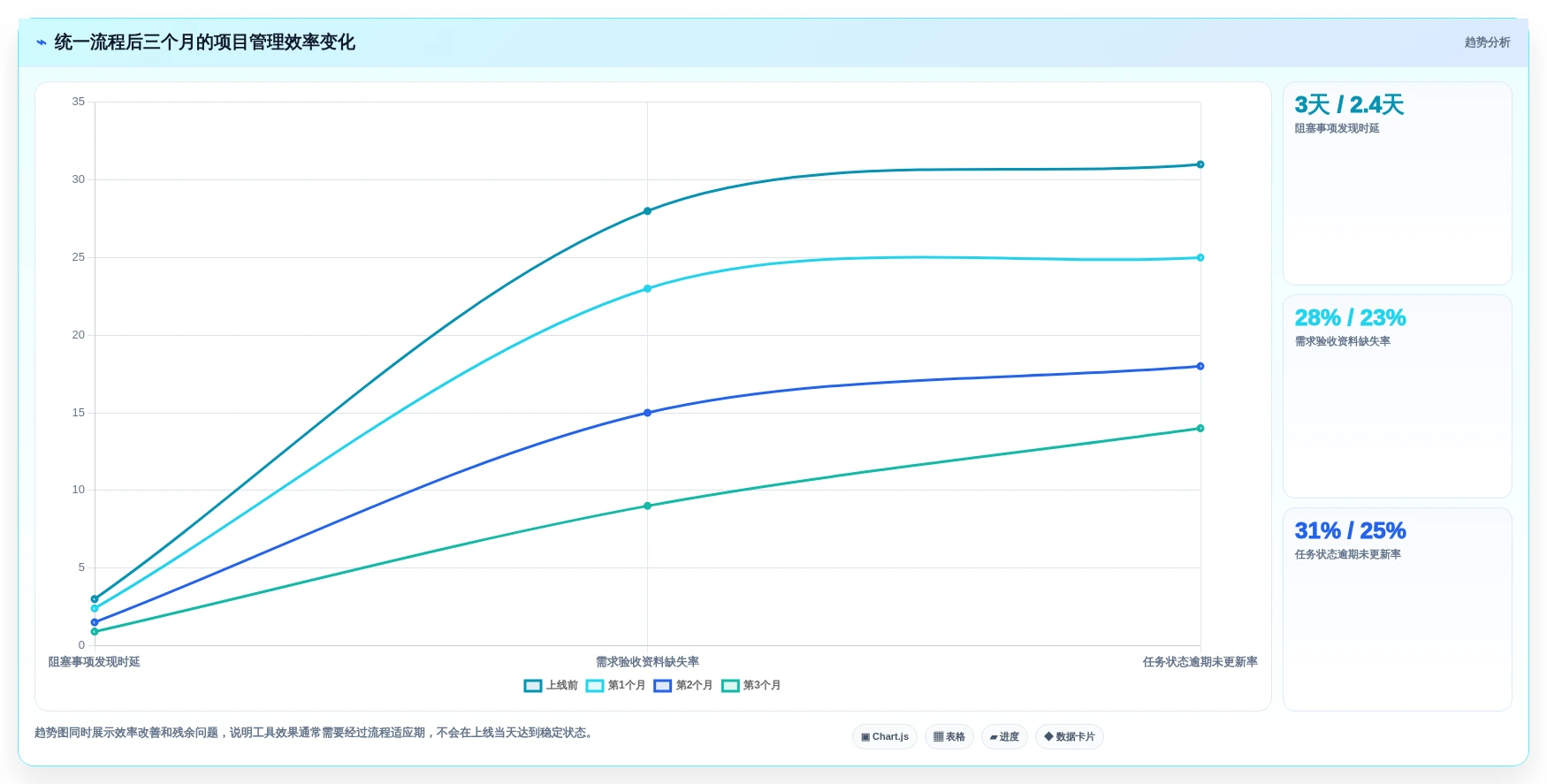Viewport: 1547px width, 784px height.
Task: Click 上线前 data point at 需求验收资料缺失率
Action: pyautogui.click(x=648, y=211)
